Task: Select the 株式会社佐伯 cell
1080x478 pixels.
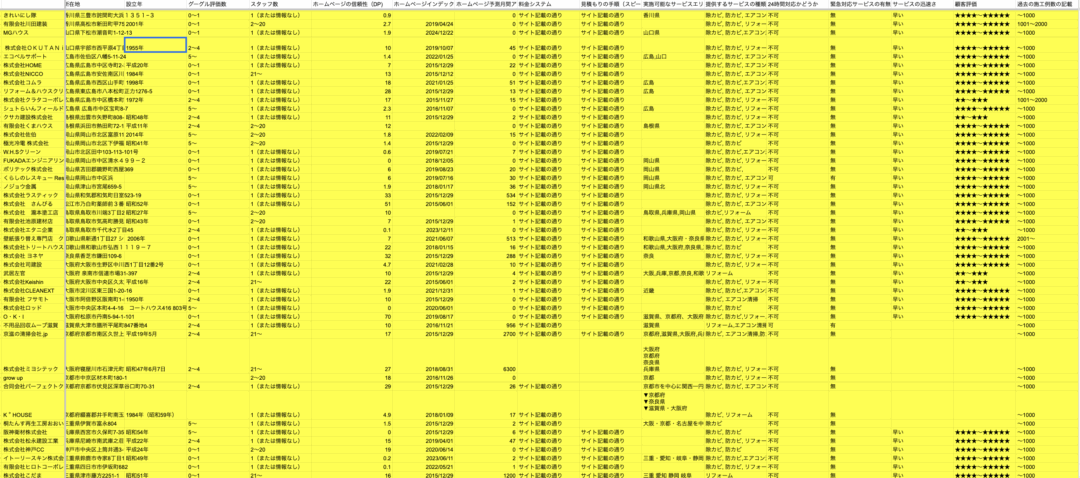Action: point(32,134)
